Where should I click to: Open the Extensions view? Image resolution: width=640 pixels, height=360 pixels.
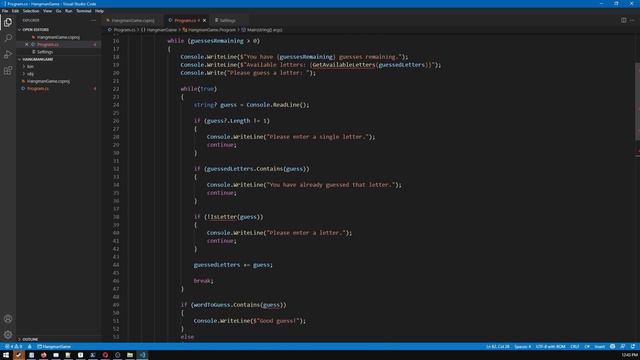(8, 71)
